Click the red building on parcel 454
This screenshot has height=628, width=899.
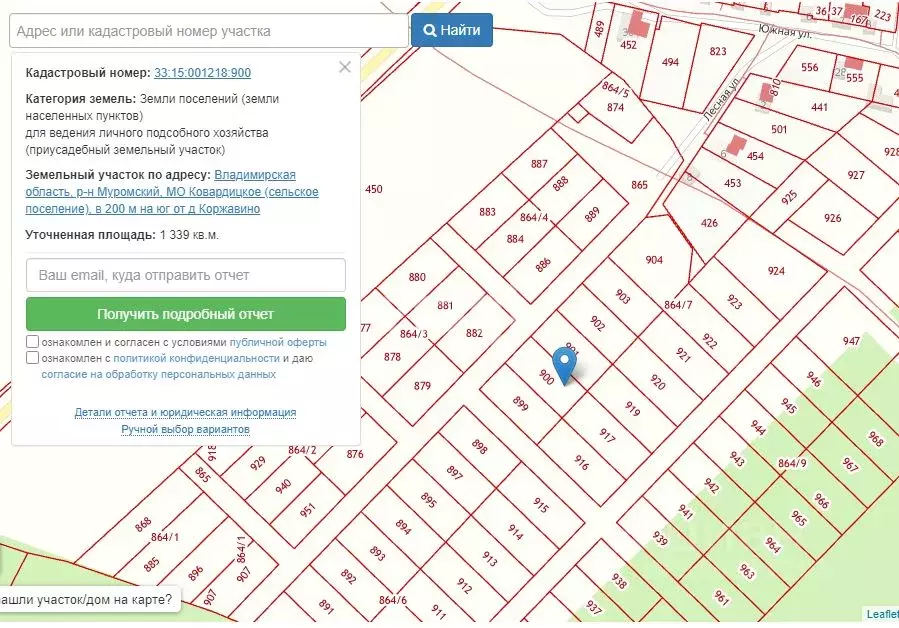(x=735, y=144)
